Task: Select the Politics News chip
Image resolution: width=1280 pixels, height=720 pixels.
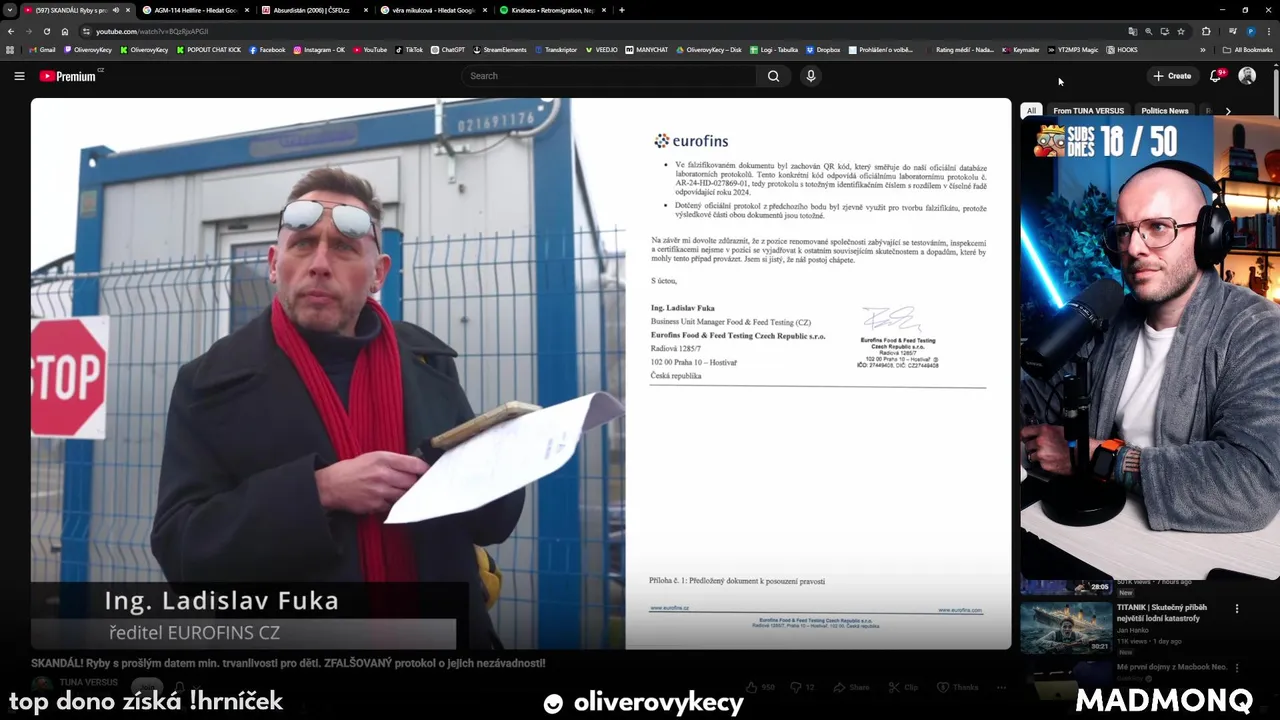Action: coord(1165,111)
